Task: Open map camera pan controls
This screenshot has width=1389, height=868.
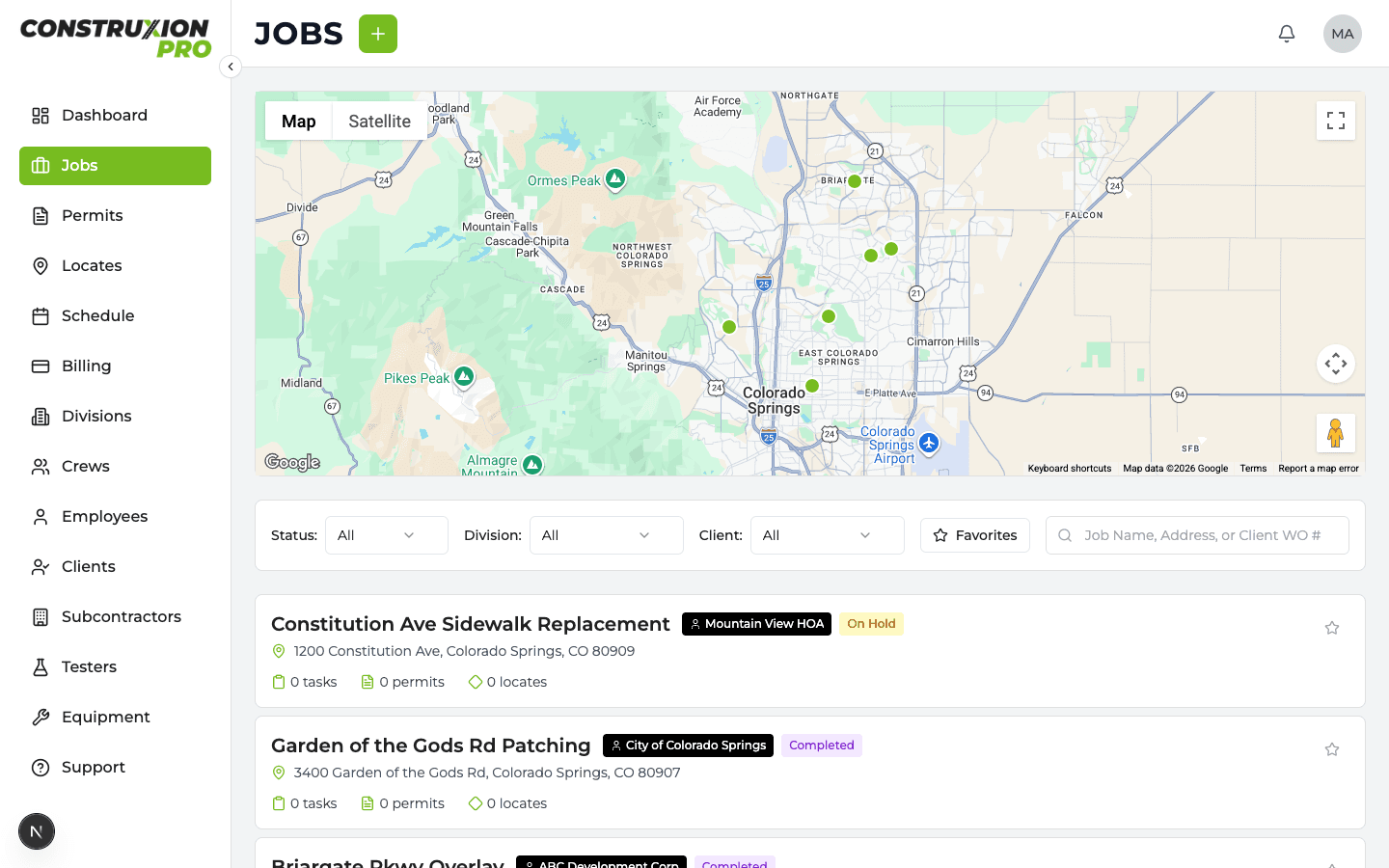Action: tap(1336, 364)
